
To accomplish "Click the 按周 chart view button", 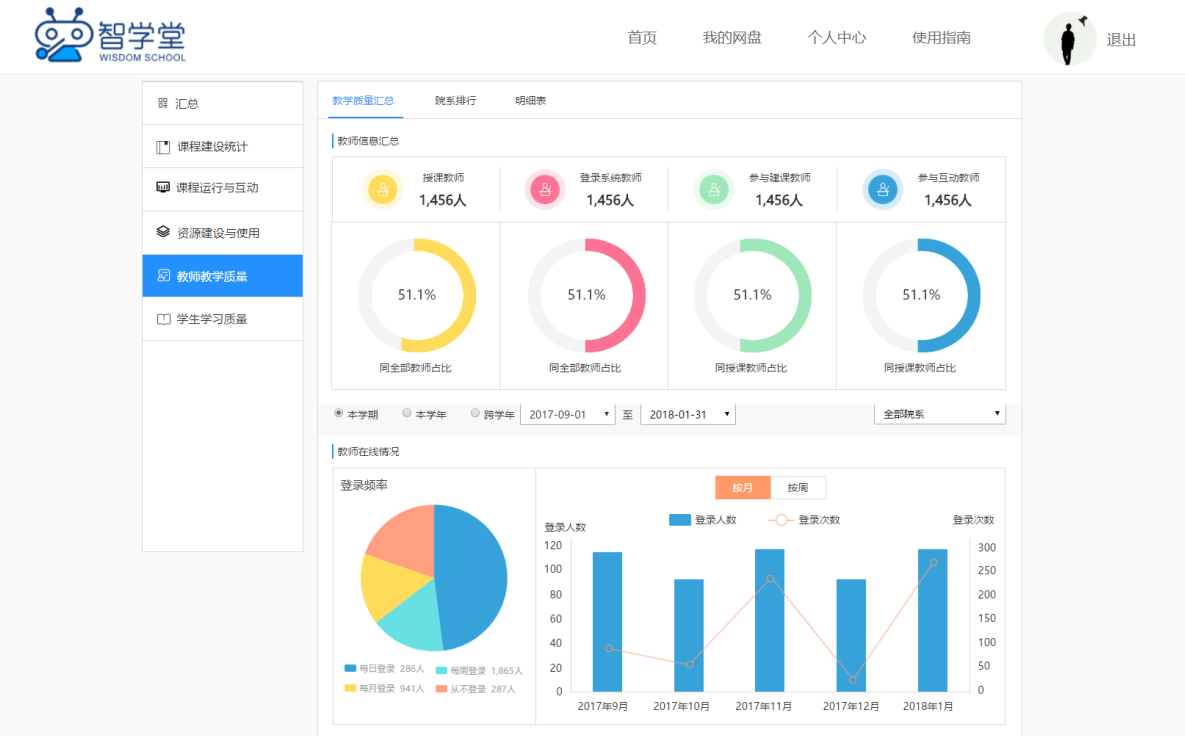I will coord(797,488).
